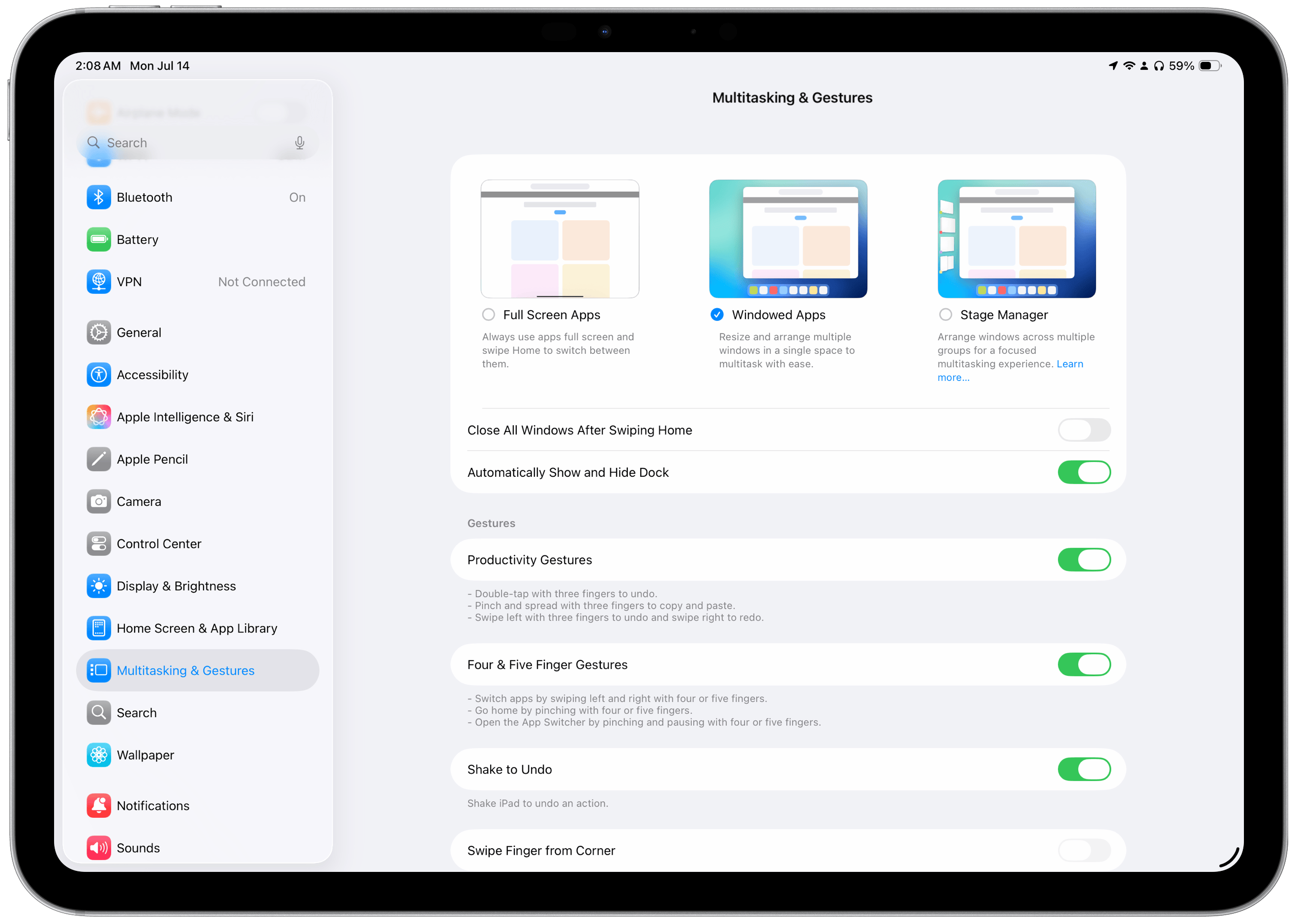Open the General settings section
1298x924 pixels.
tap(198, 332)
